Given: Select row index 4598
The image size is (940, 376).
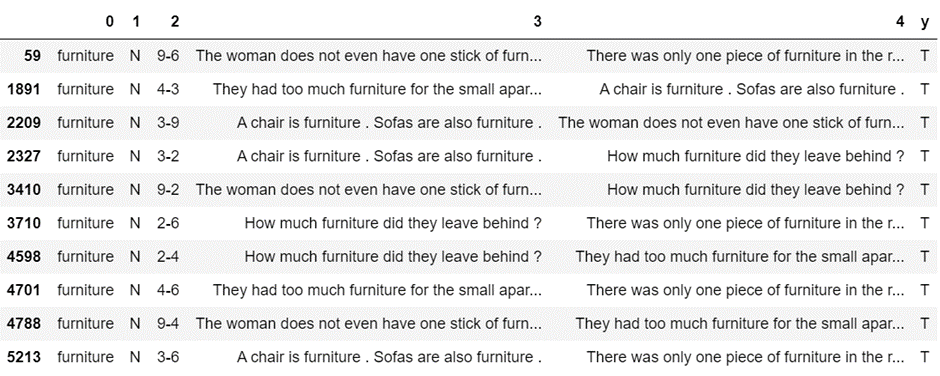Looking at the screenshot, I should (24, 257).
